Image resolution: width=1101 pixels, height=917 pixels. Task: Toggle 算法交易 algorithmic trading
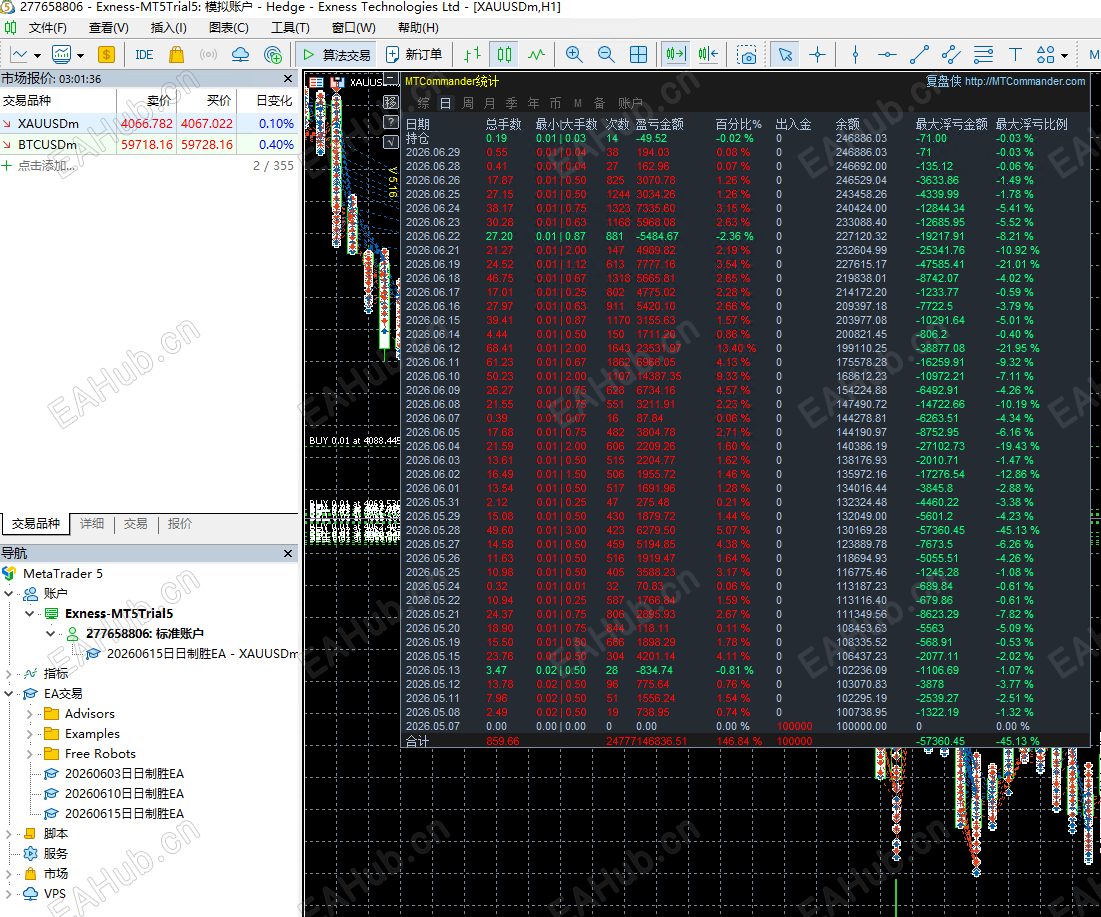(x=336, y=55)
